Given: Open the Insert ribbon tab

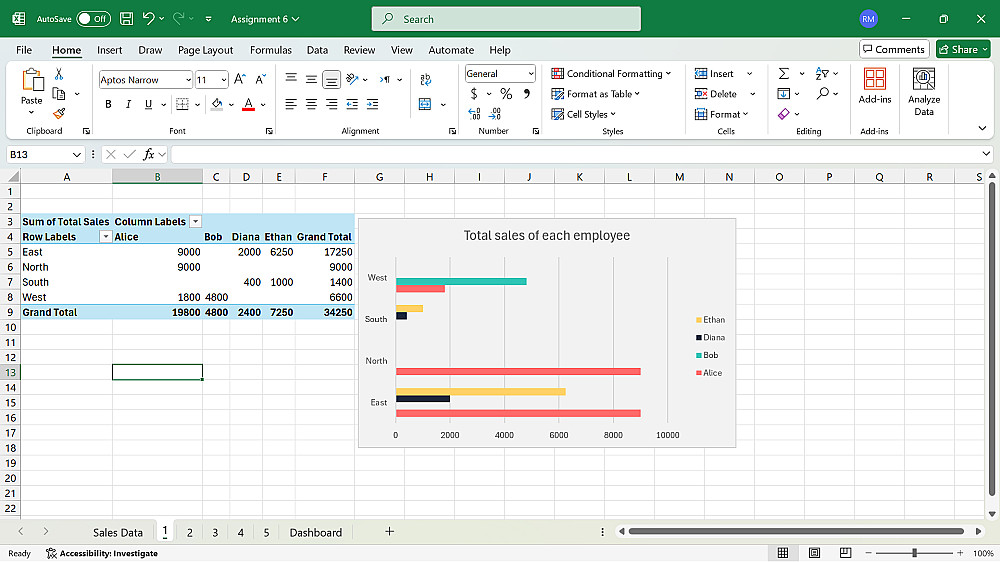Looking at the screenshot, I should tap(110, 50).
